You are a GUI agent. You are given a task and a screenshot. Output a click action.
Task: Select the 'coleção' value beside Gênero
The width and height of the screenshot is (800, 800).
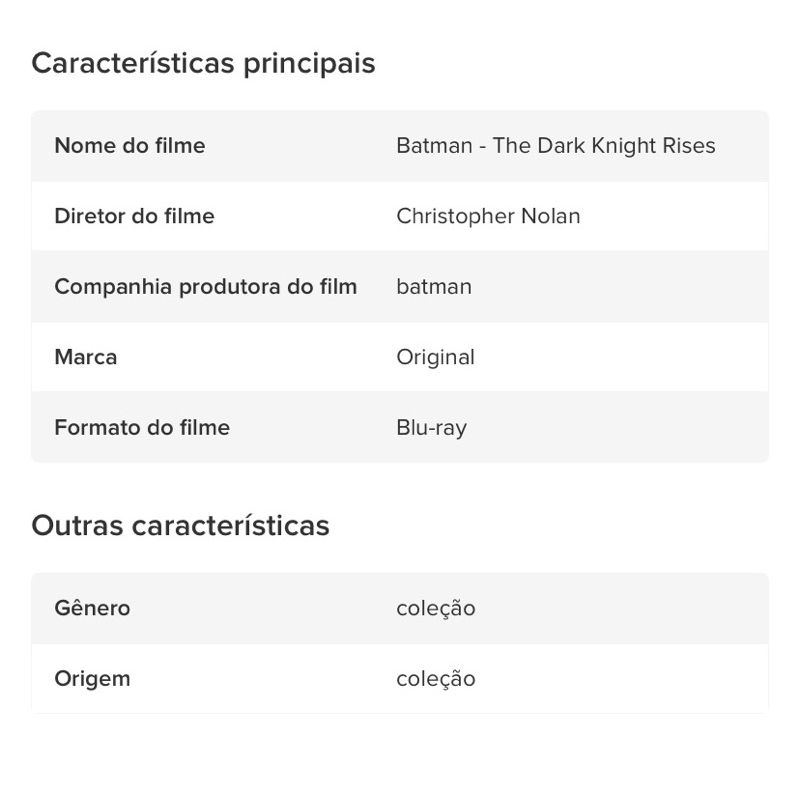435,608
